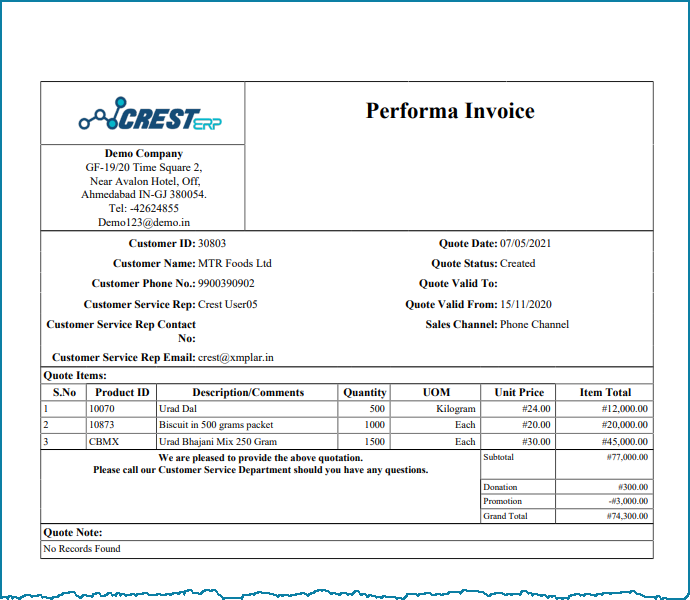Click the Quote Valid To label
690x600 pixels.
(458, 283)
